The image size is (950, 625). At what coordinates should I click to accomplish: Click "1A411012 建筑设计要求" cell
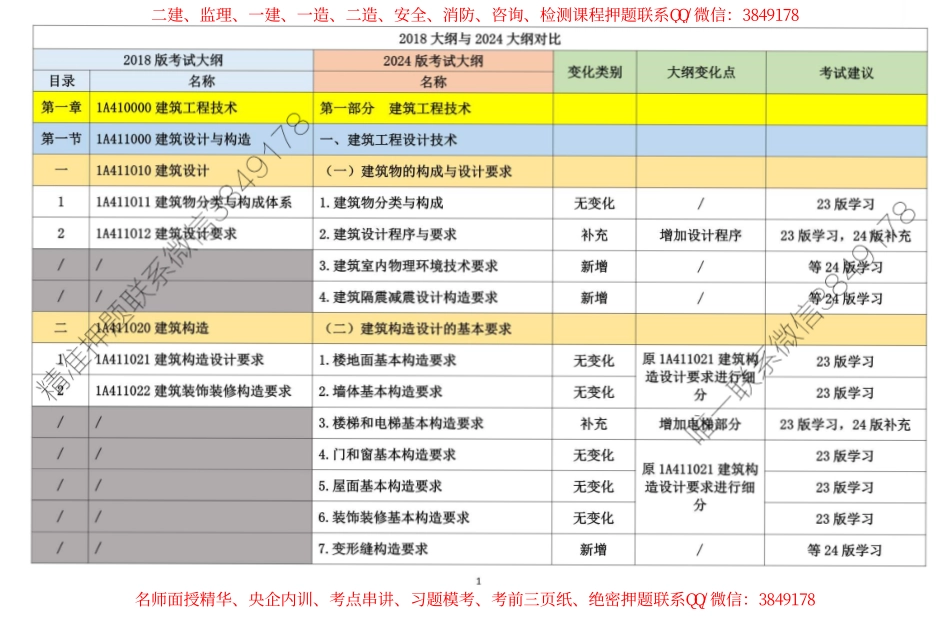coord(201,234)
